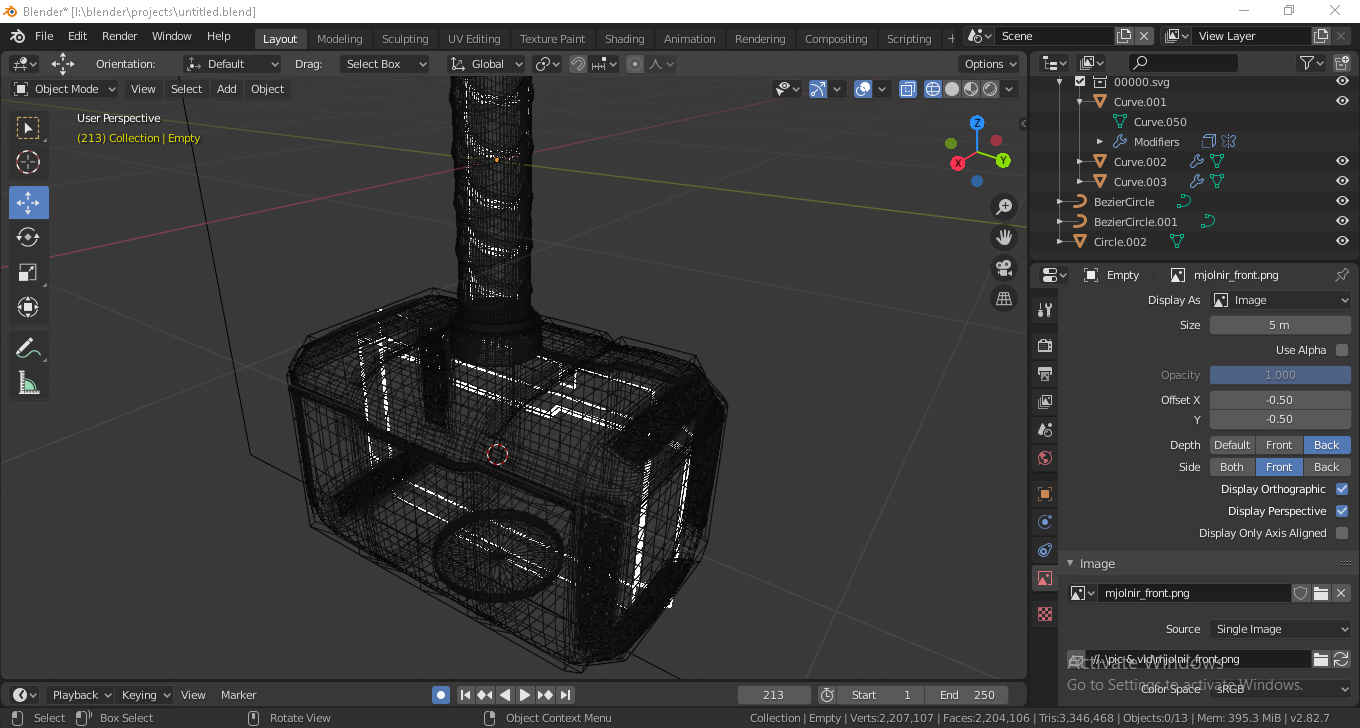Open the Options dropdown
The height and width of the screenshot is (728, 1360).
pyautogui.click(x=990, y=64)
